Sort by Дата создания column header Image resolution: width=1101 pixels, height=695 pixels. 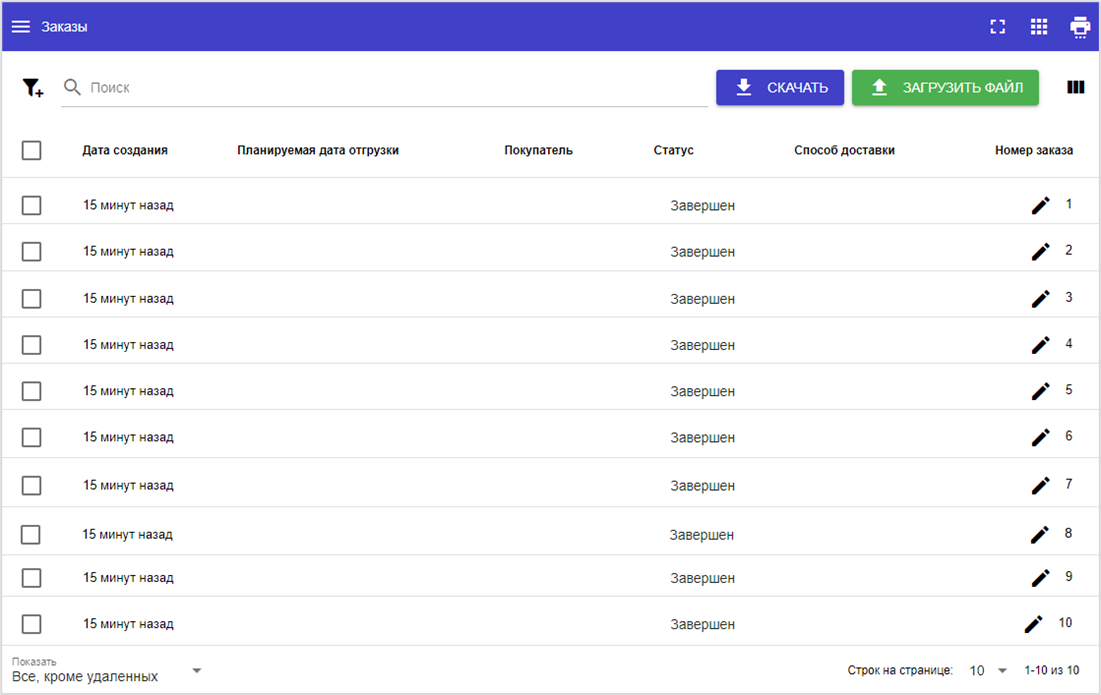125,150
